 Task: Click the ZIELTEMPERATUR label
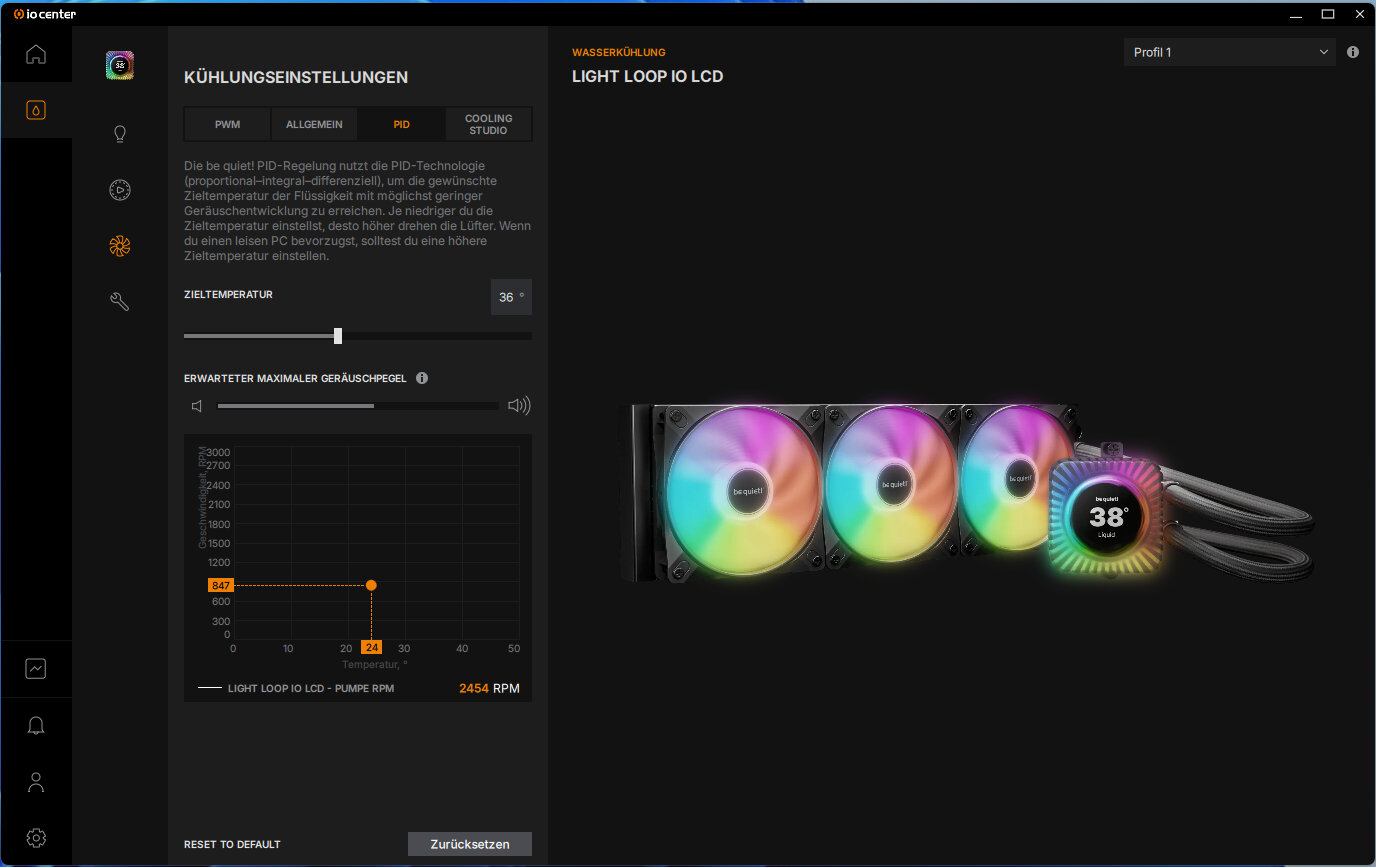[228, 295]
